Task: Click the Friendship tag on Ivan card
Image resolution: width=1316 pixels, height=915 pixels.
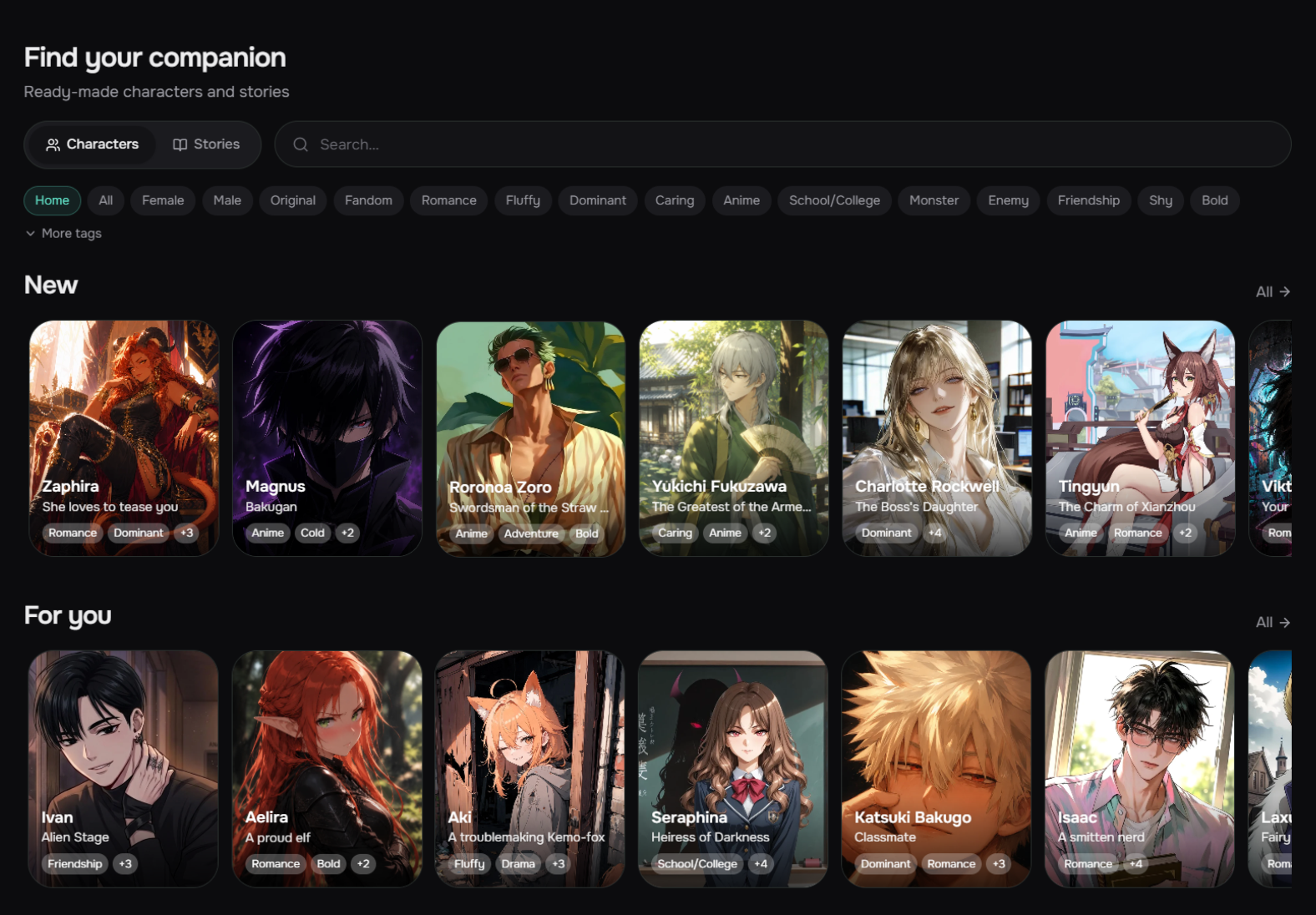Action: pos(75,864)
